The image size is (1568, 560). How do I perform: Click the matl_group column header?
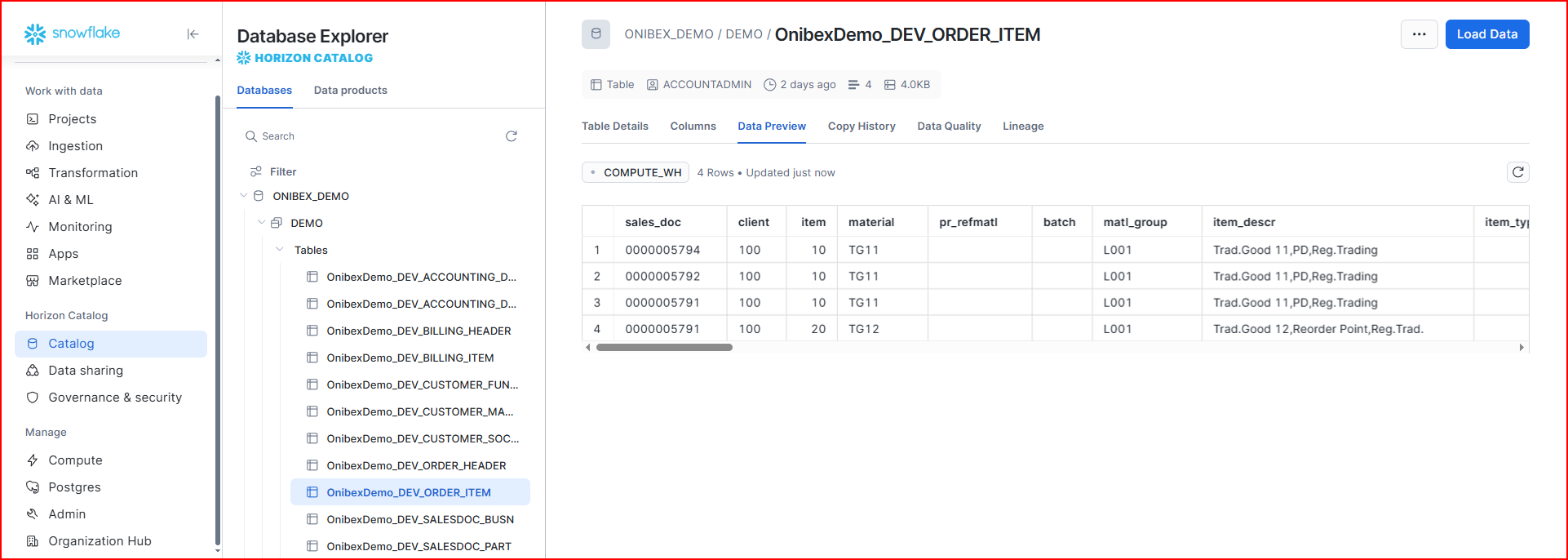point(1146,222)
